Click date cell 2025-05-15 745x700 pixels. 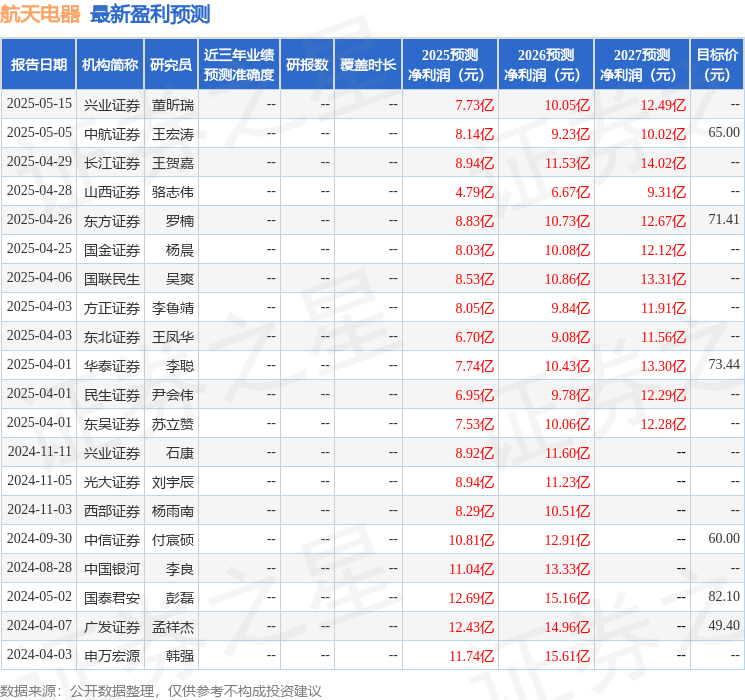tap(39, 104)
